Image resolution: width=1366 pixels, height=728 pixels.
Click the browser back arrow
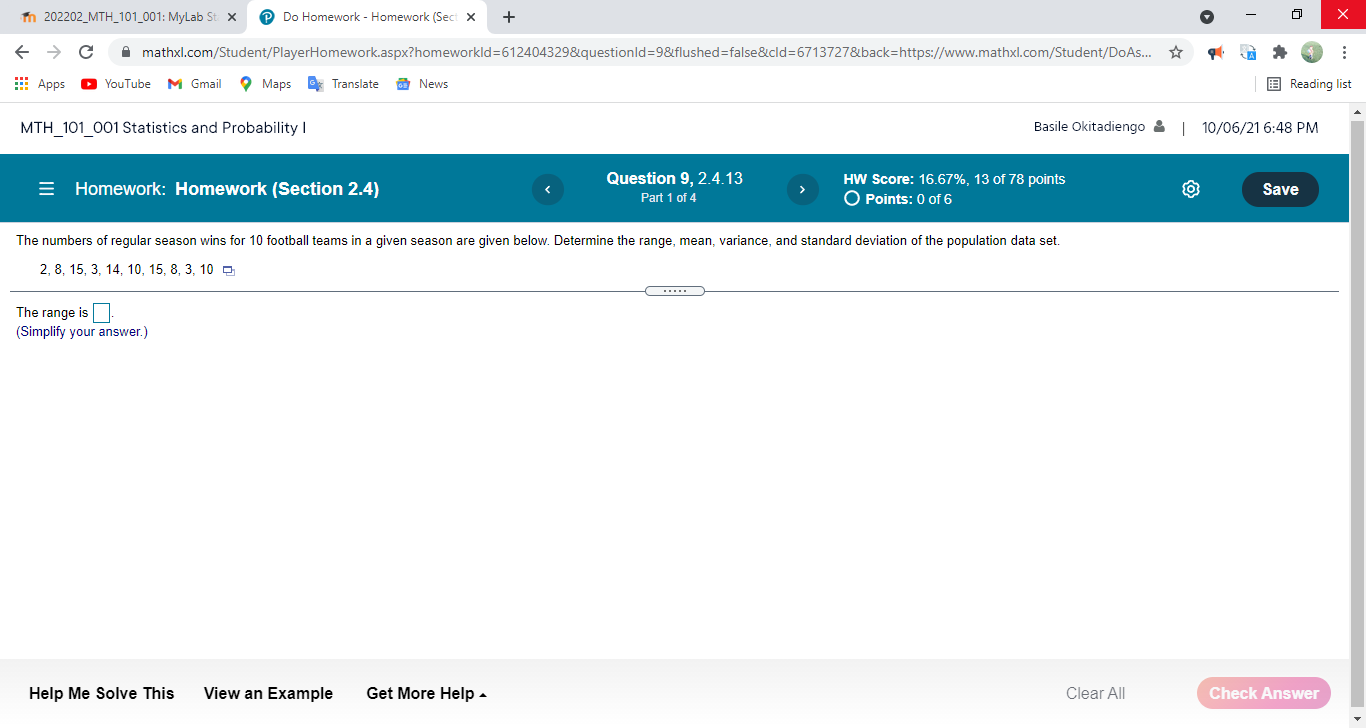pos(22,52)
